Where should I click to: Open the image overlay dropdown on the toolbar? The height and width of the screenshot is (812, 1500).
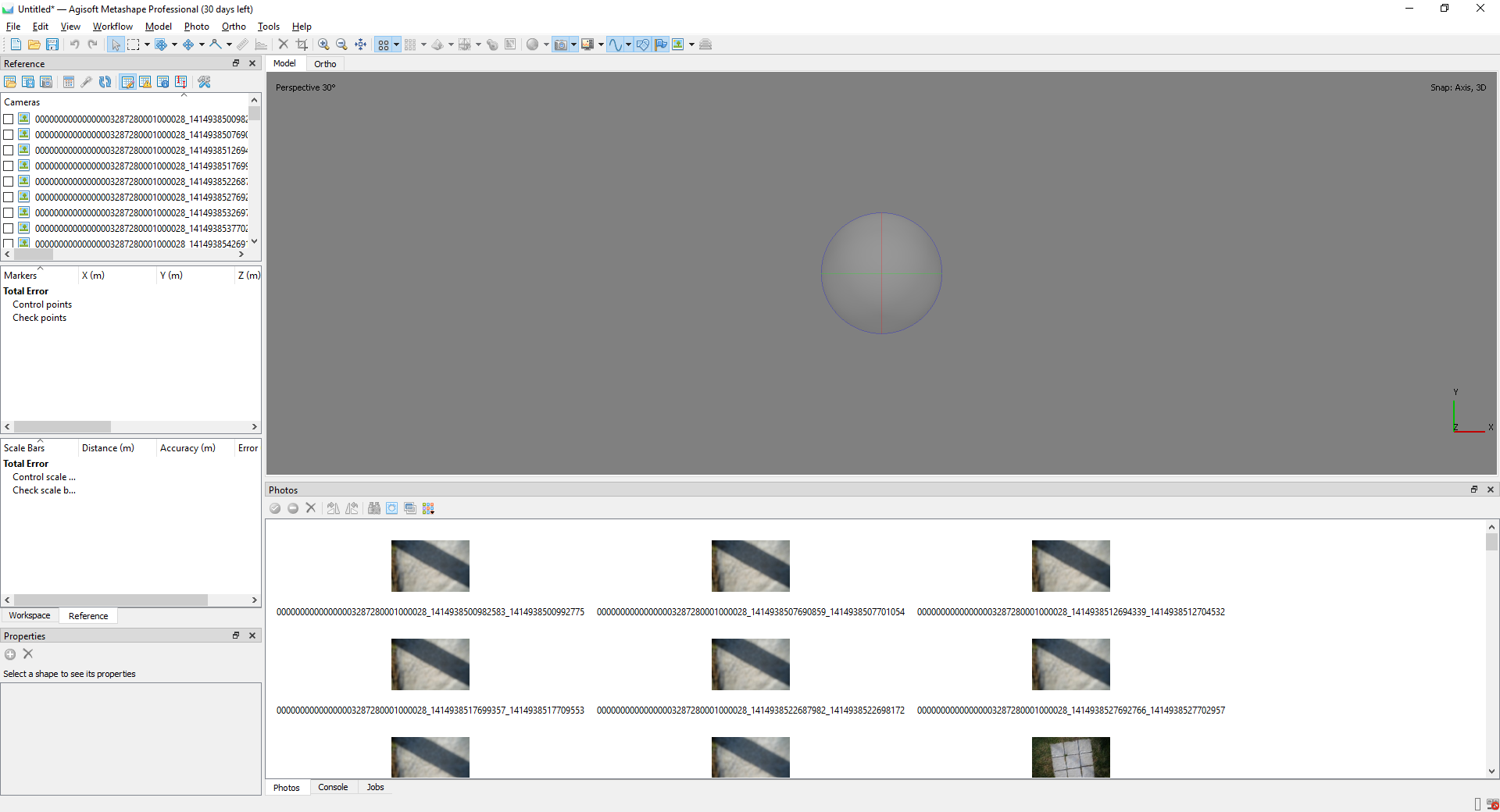691,45
